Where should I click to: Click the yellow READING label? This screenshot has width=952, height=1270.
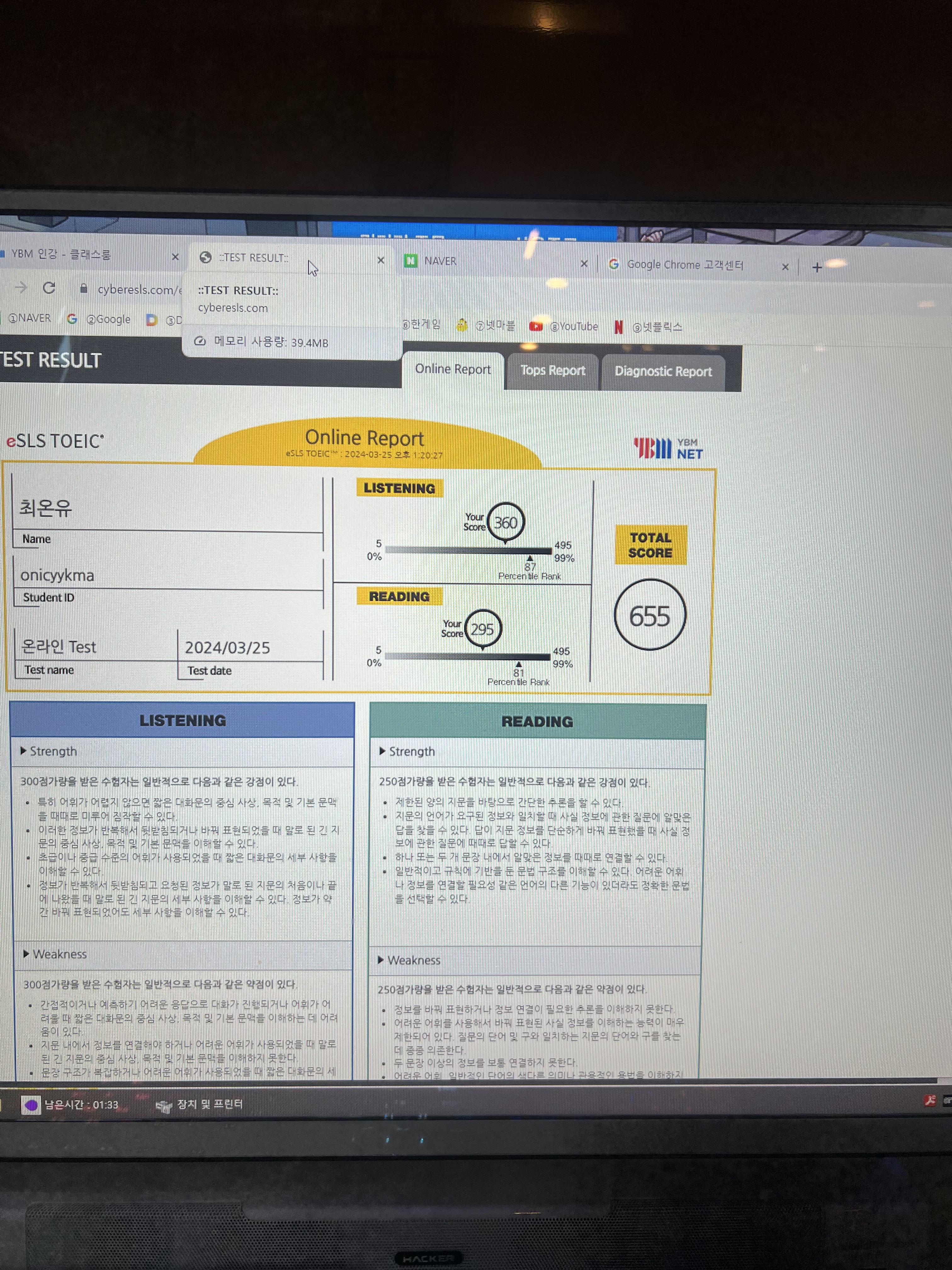tap(399, 597)
